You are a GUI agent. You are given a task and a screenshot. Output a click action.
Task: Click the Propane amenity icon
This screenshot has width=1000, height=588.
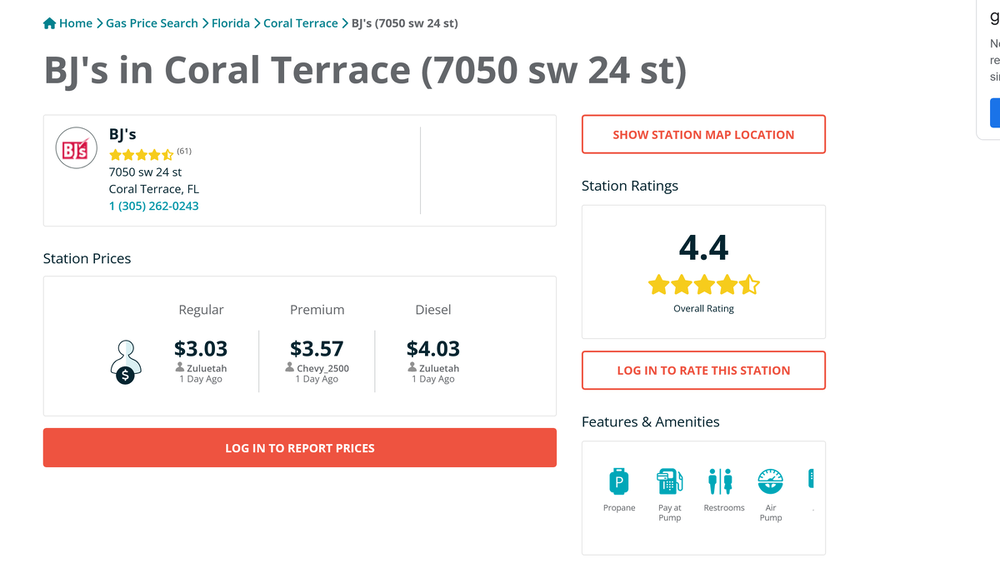(619, 481)
